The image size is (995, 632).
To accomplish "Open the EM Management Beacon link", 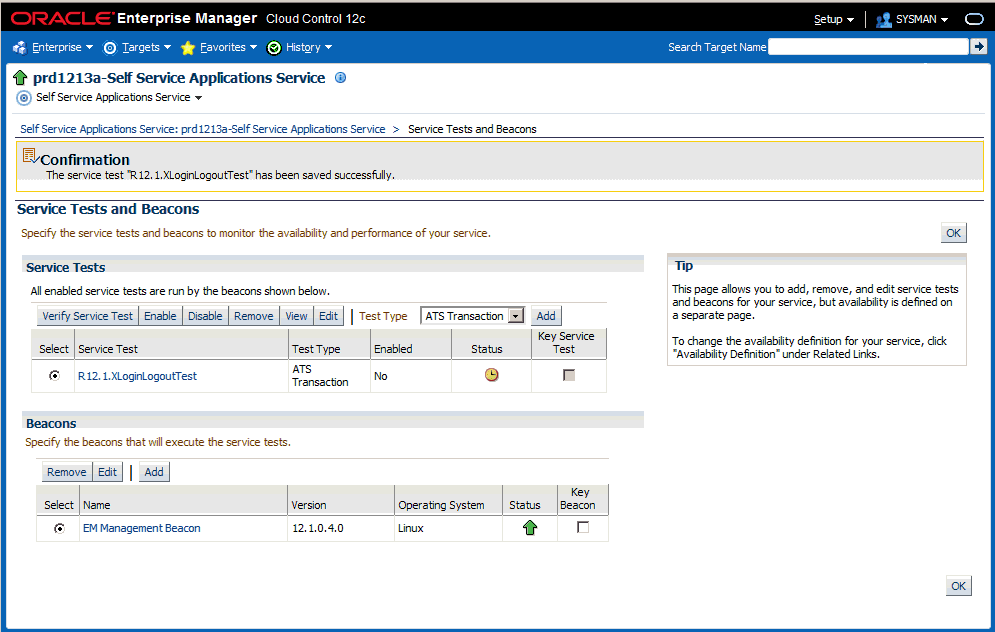I will click(142, 528).
